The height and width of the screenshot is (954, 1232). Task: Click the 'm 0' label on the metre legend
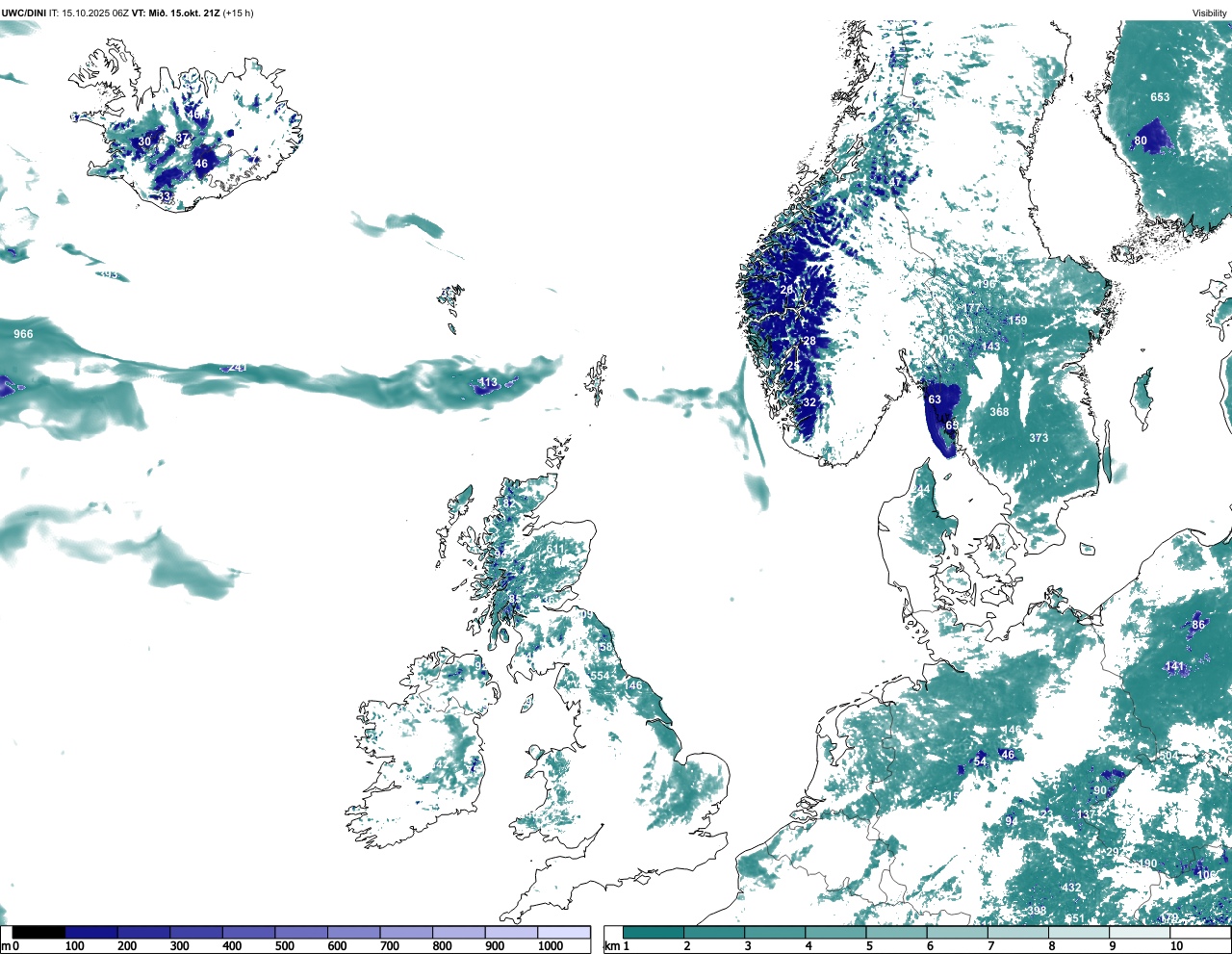click(x=11, y=946)
